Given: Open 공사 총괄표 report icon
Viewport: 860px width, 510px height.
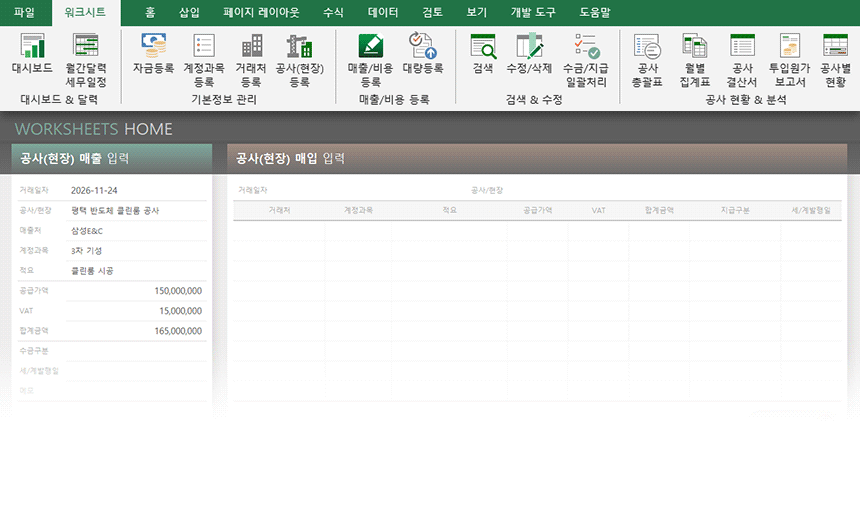Looking at the screenshot, I should click(x=647, y=46).
